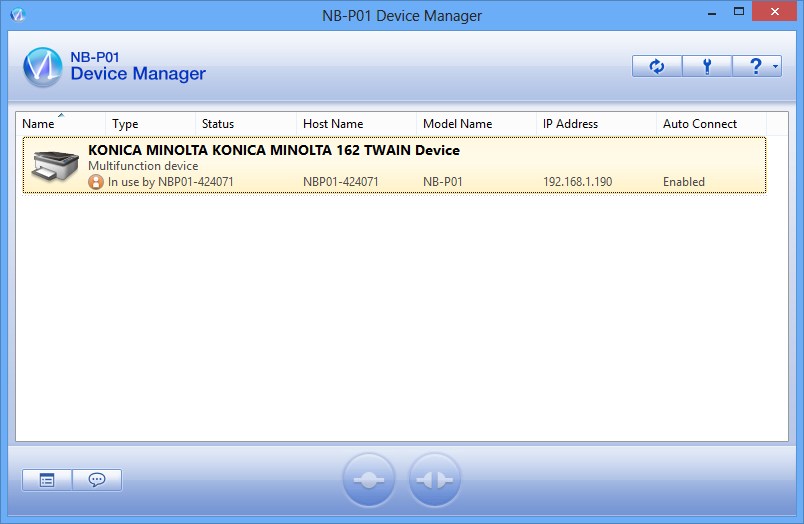
Task: Click the 'In use by NBP01-424071' status
Action: 170,182
